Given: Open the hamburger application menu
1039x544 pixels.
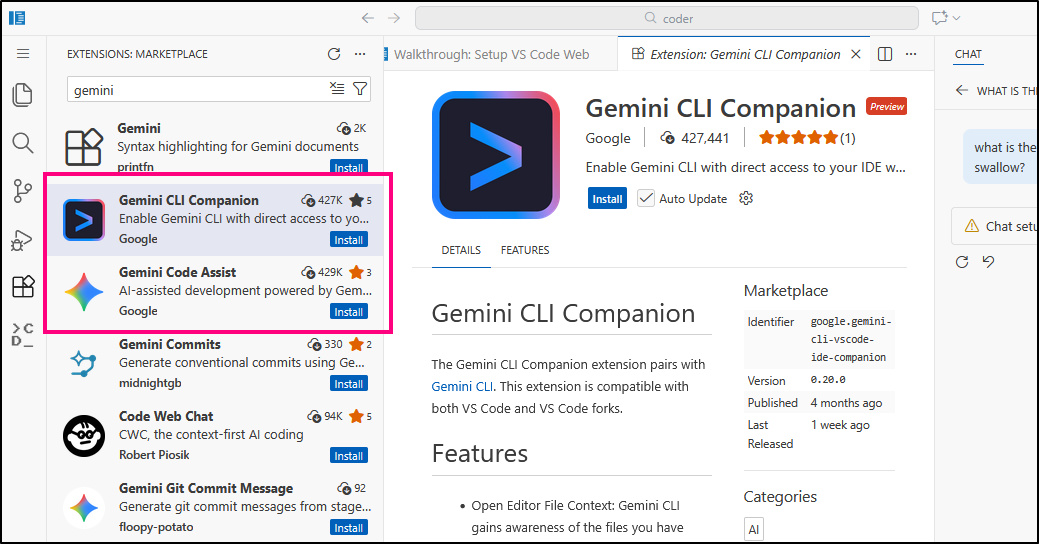Looking at the screenshot, I should [x=22, y=54].
